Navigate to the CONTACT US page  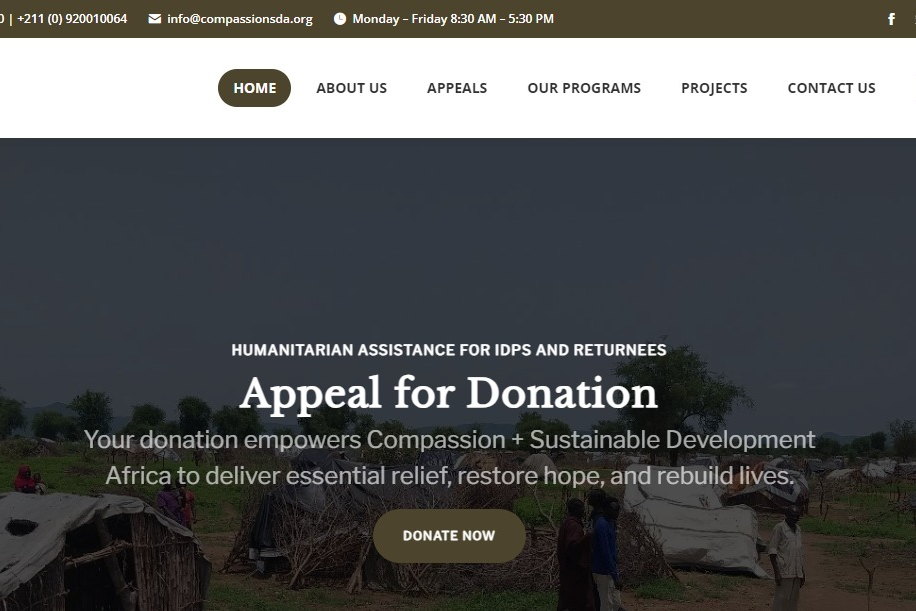pyautogui.click(x=831, y=88)
